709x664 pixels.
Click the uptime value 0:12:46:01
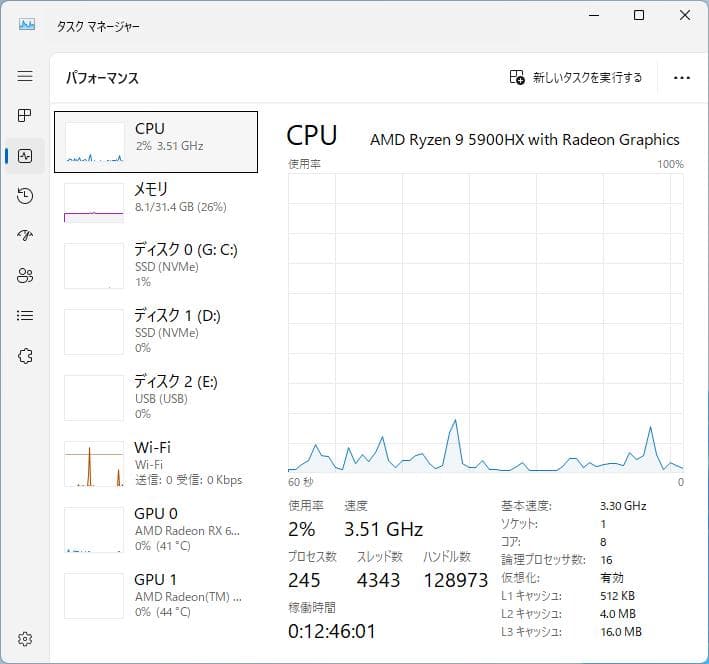tap(332, 631)
